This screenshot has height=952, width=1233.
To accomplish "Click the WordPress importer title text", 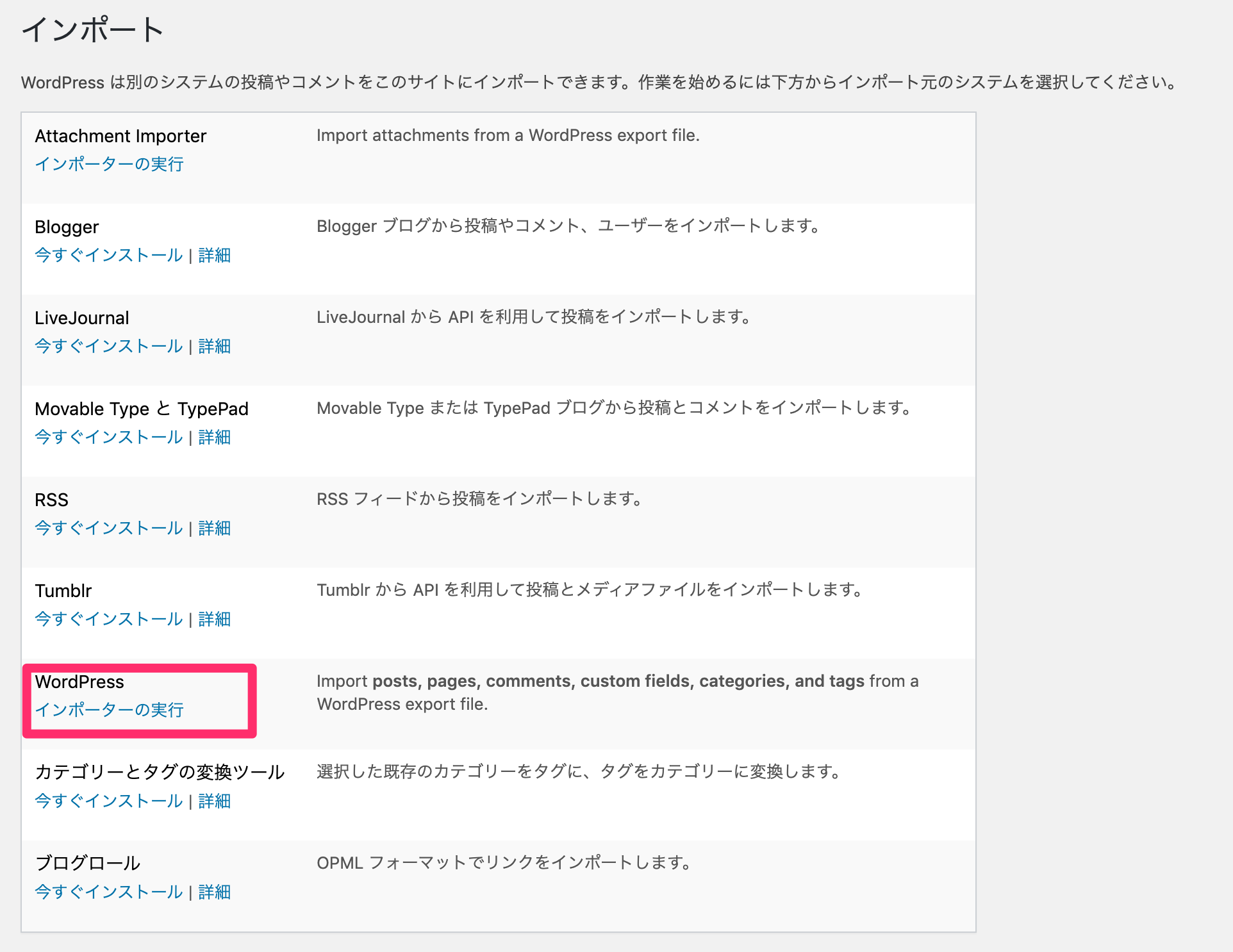I will click(x=79, y=682).
